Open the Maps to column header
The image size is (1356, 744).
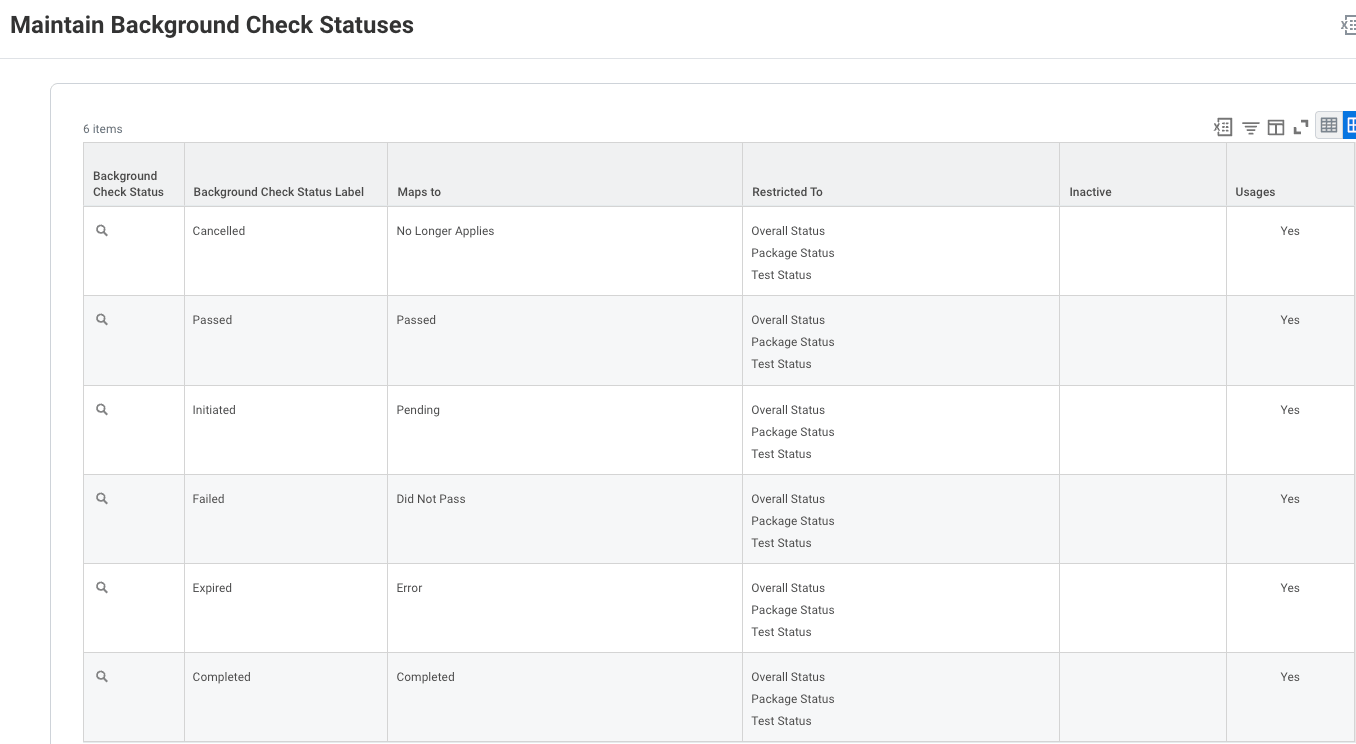(419, 192)
